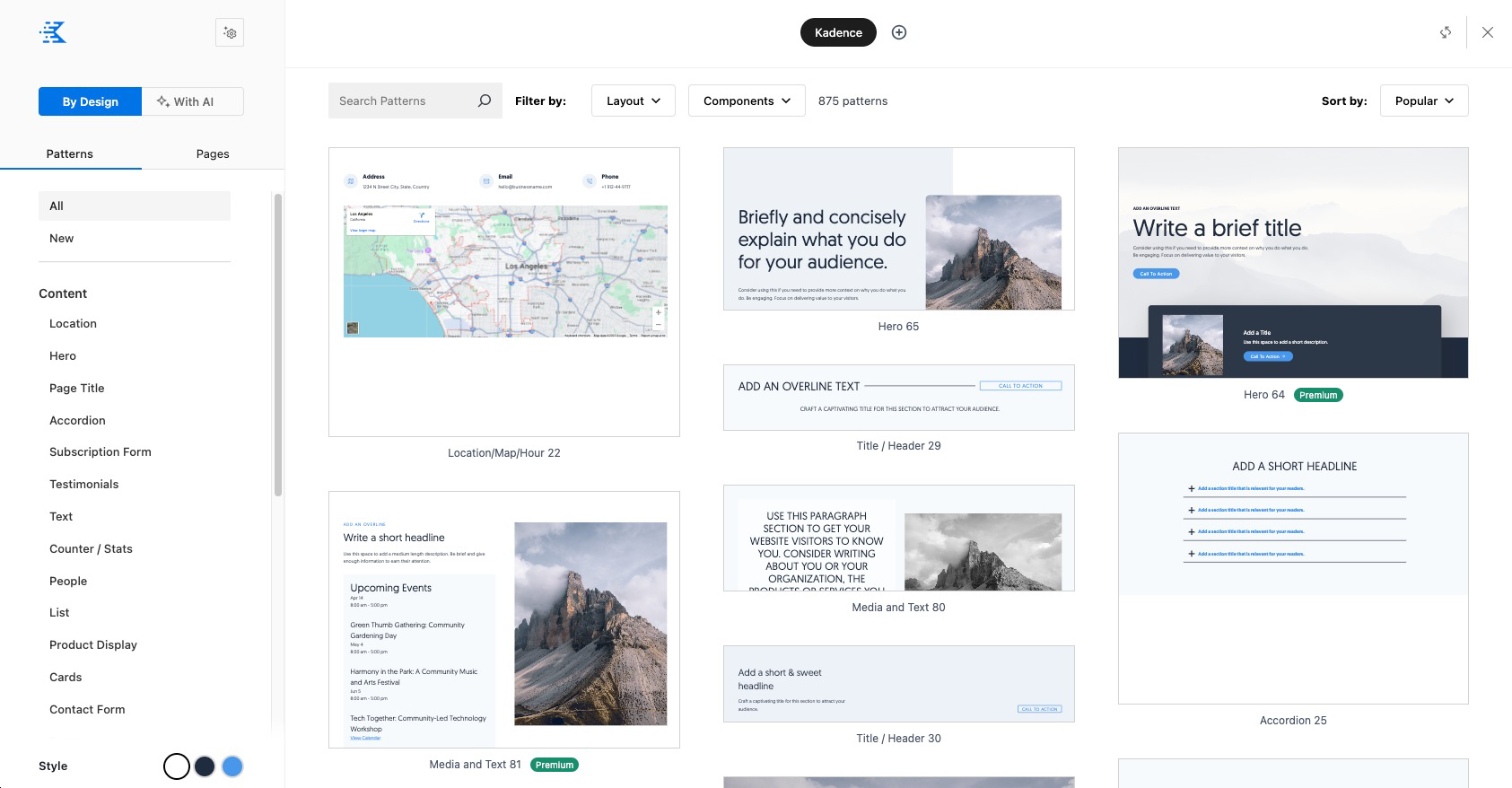Screen dimensions: 1512x788
Task: Click the map zoom-in plus button
Action: [x=658, y=313]
